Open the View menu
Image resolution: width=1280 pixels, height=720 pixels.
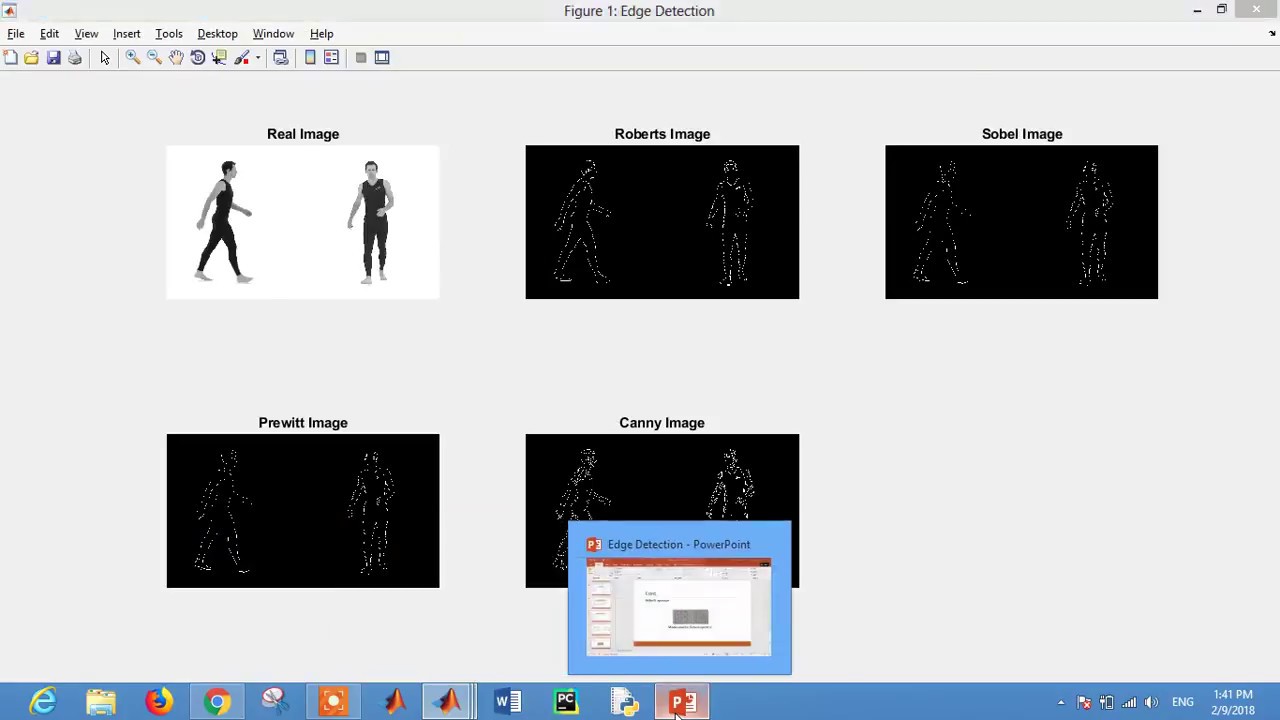[x=86, y=34]
